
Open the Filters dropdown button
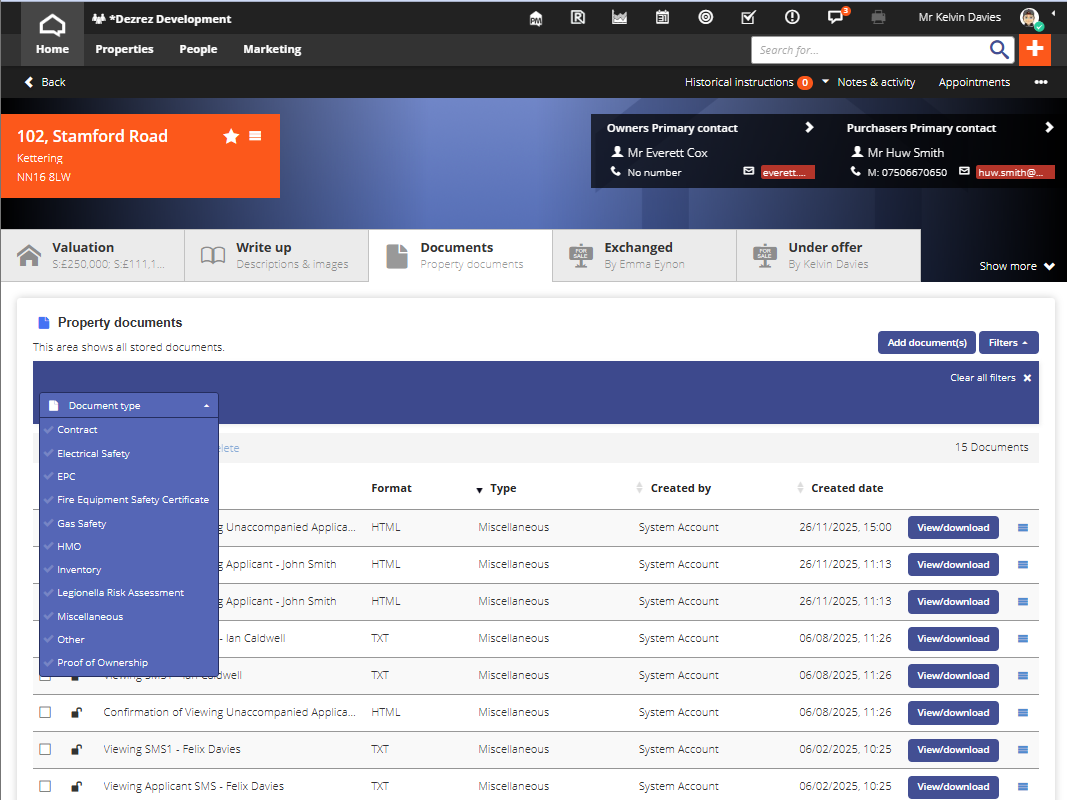tap(1008, 342)
